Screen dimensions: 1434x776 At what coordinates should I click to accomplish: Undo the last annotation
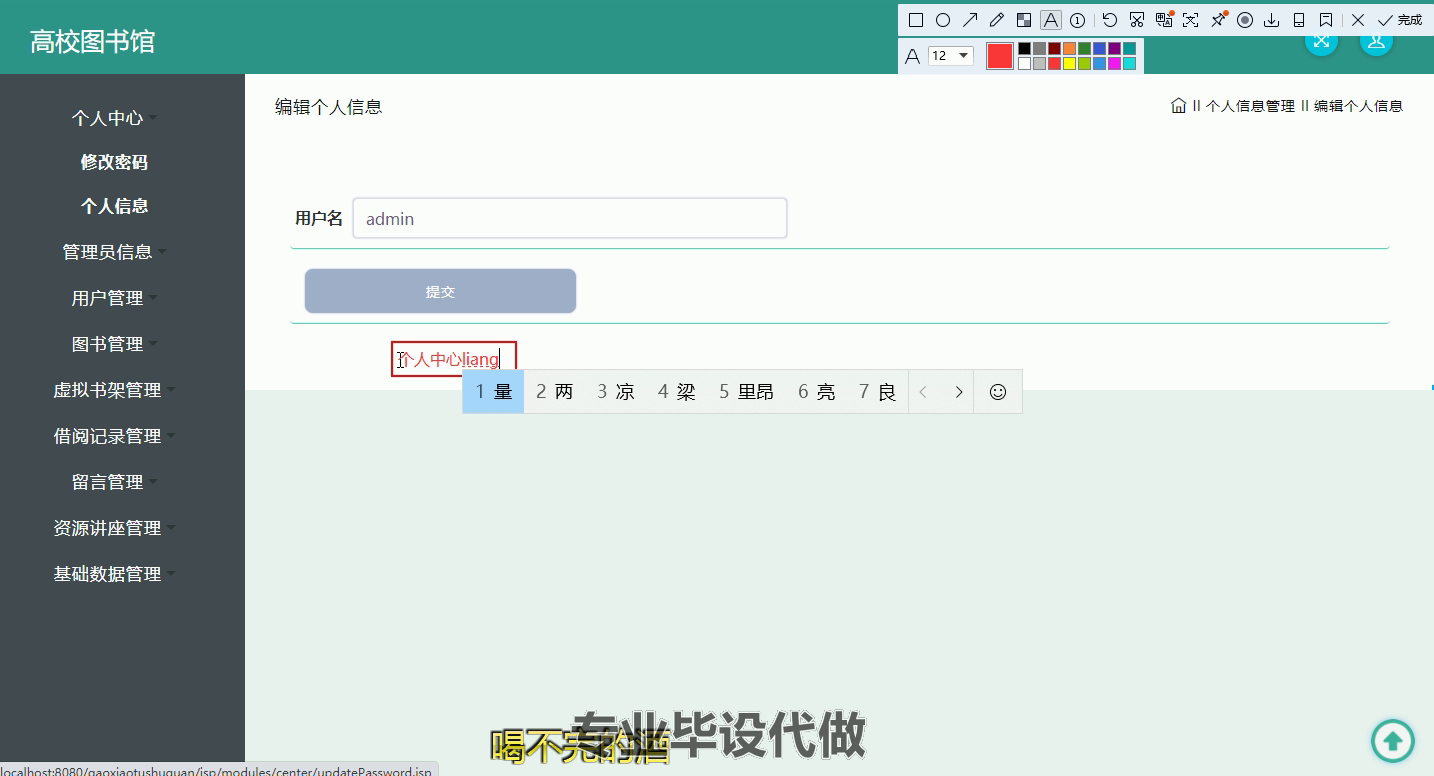(x=1110, y=20)
